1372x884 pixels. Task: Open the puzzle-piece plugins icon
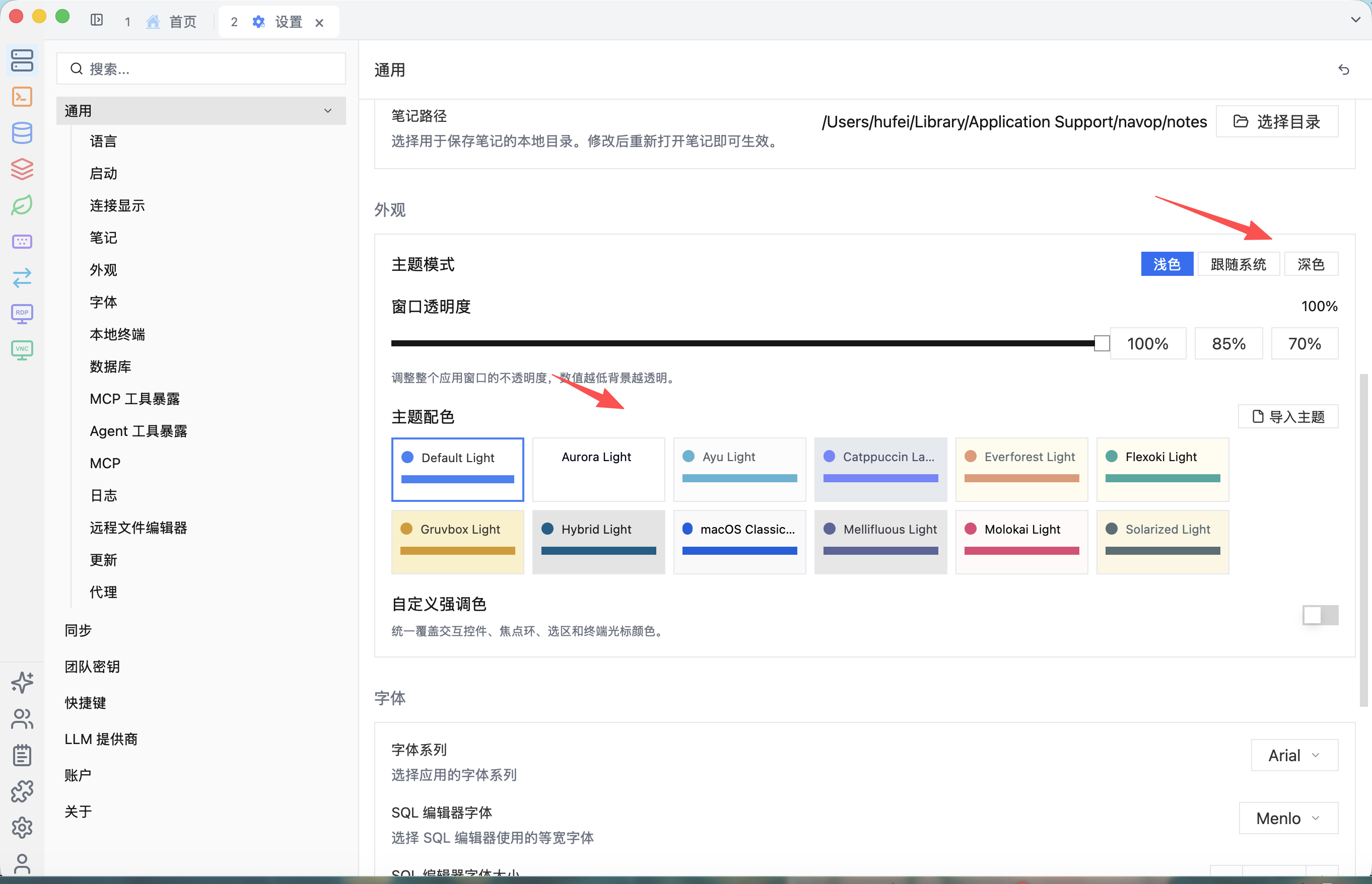pos(22,791)
